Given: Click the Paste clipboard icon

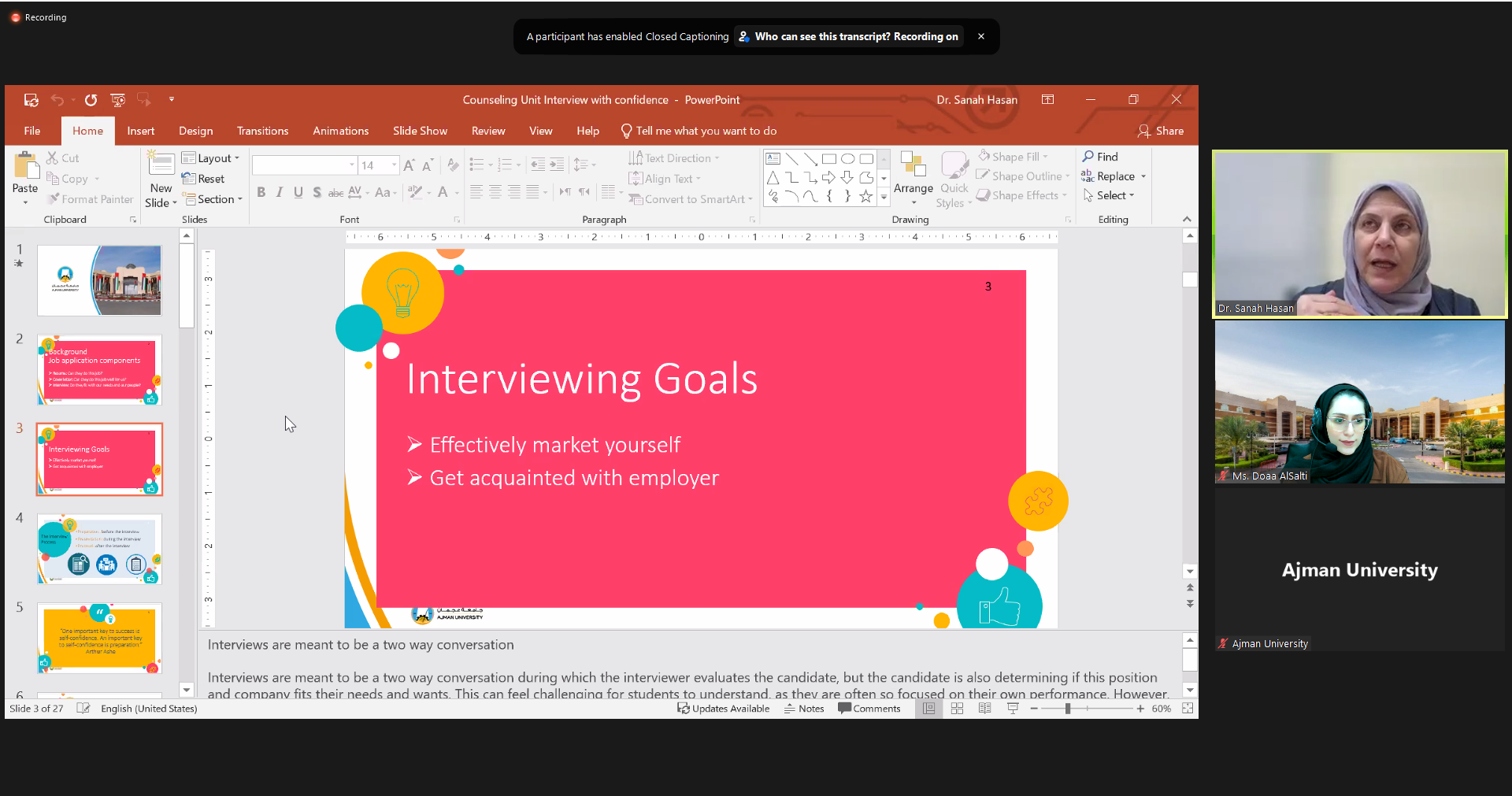Looking at the screenshot, I should pos(25,167).
